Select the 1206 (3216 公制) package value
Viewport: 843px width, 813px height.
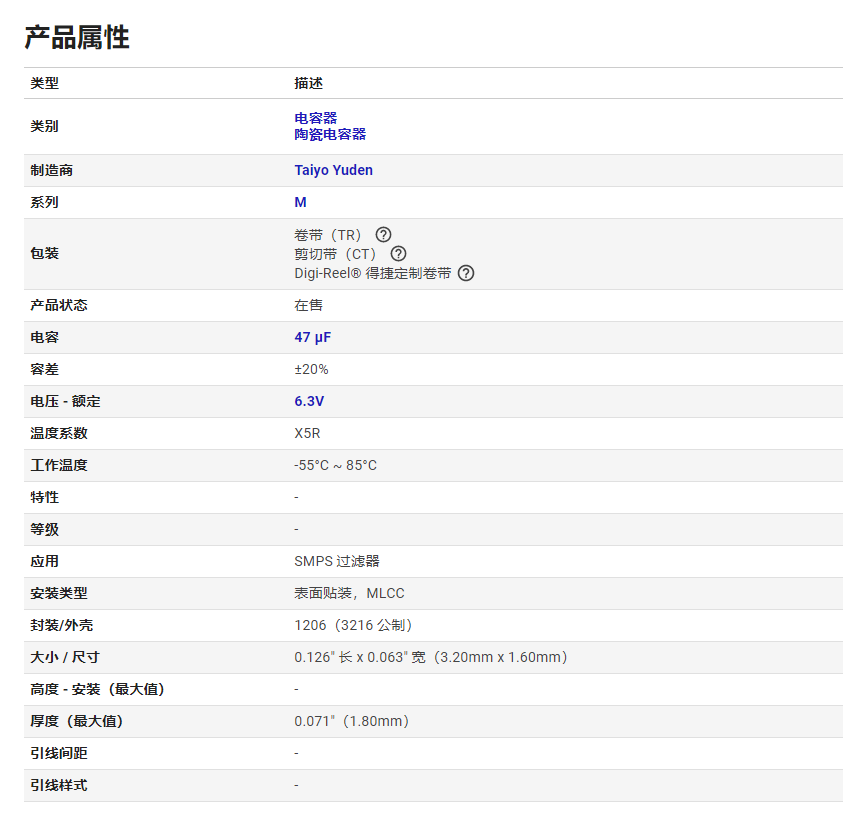tap(354, 625)
